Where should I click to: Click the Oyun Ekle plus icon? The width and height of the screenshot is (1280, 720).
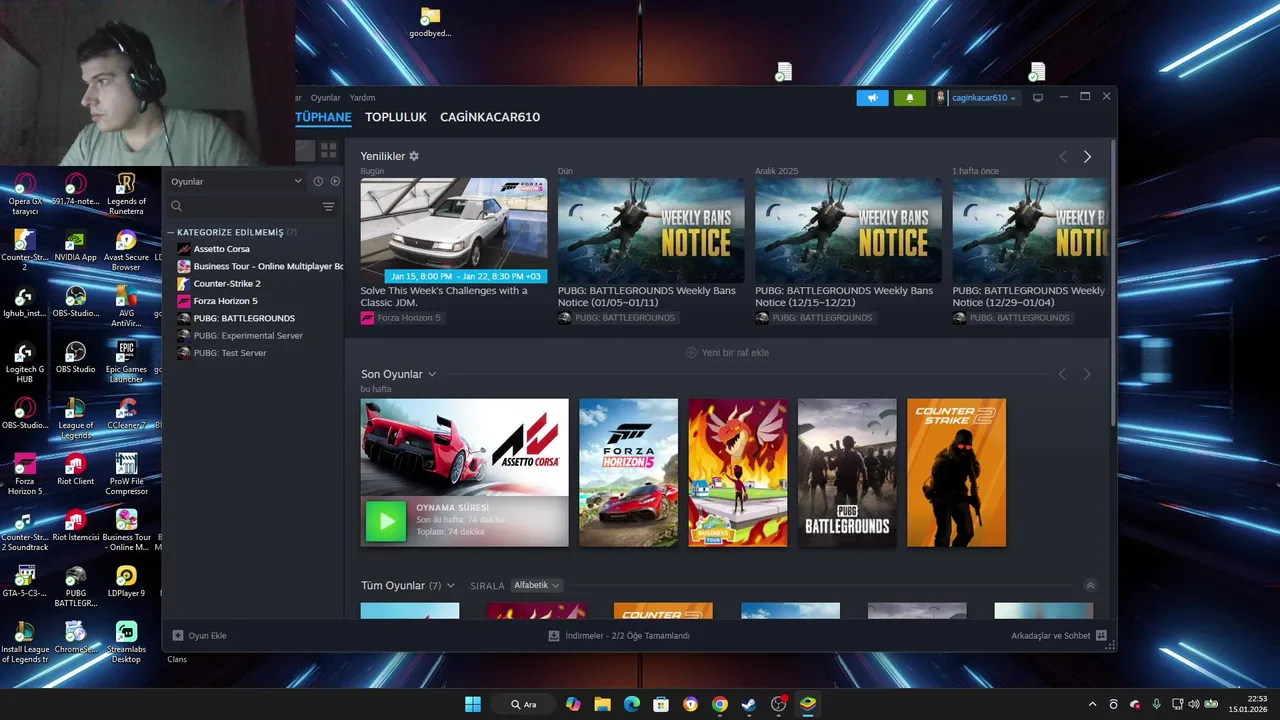click(178, 635)
